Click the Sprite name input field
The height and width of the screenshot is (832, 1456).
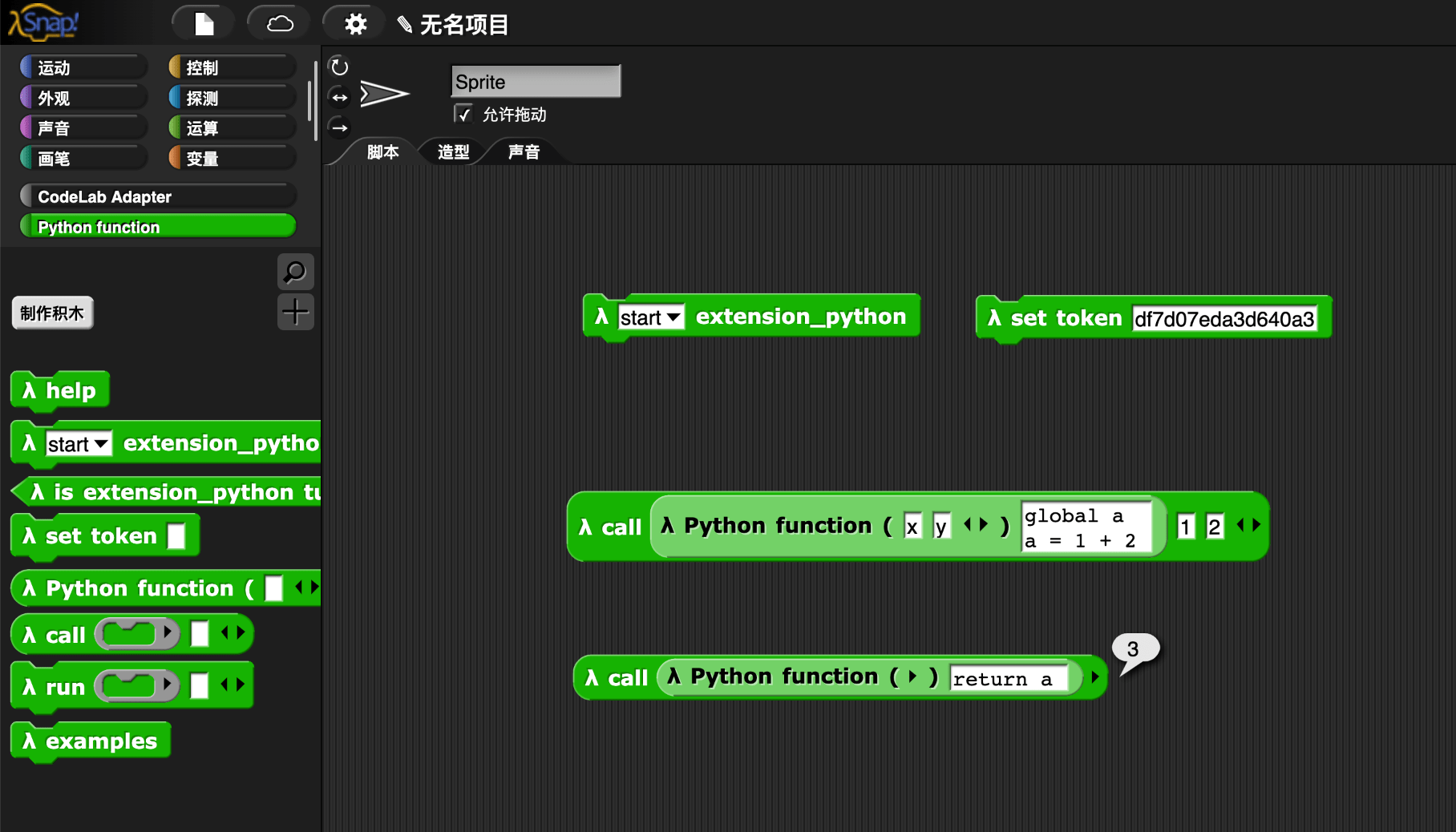535,81
